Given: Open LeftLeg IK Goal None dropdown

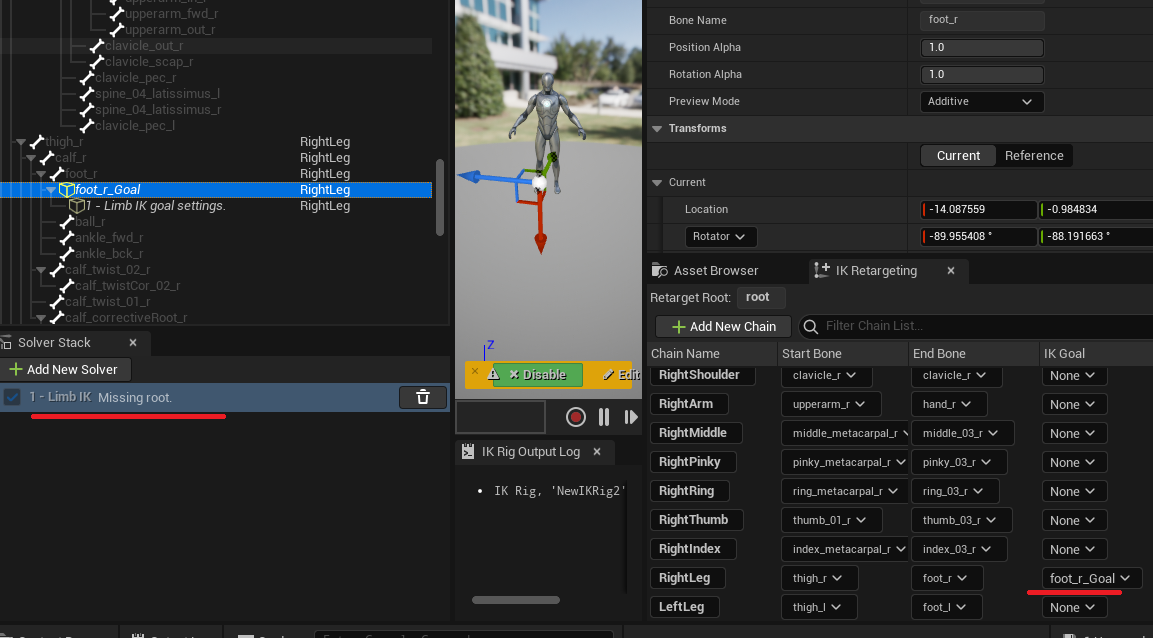Looking at the screenshot, I should coord(1074,607).
